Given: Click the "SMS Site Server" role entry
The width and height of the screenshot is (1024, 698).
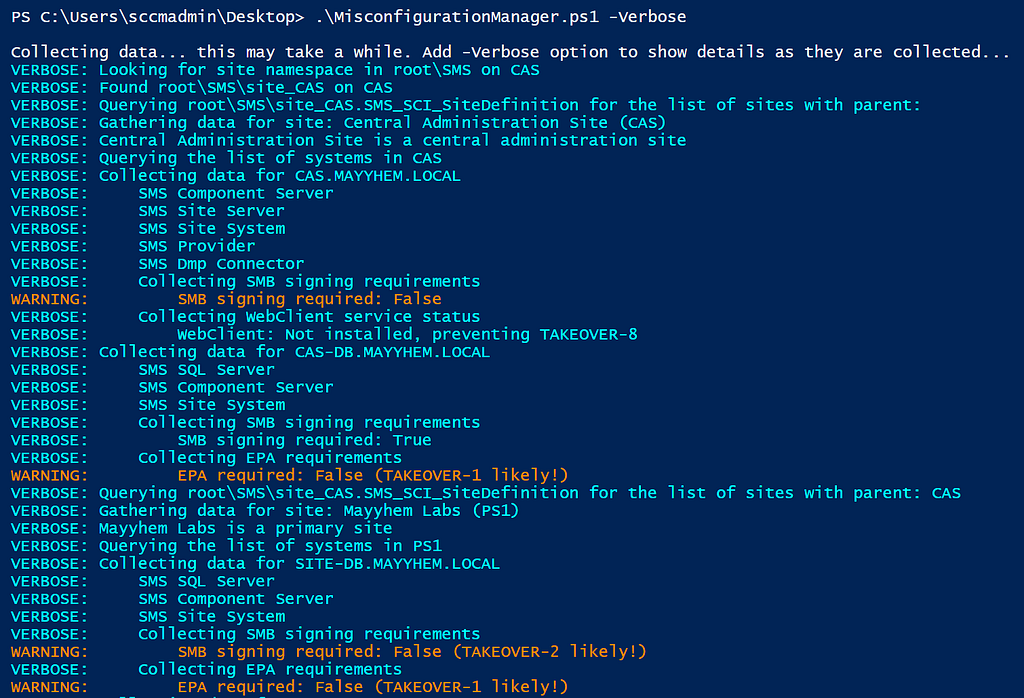Looking at the screenshot, I should click(211, 211).
